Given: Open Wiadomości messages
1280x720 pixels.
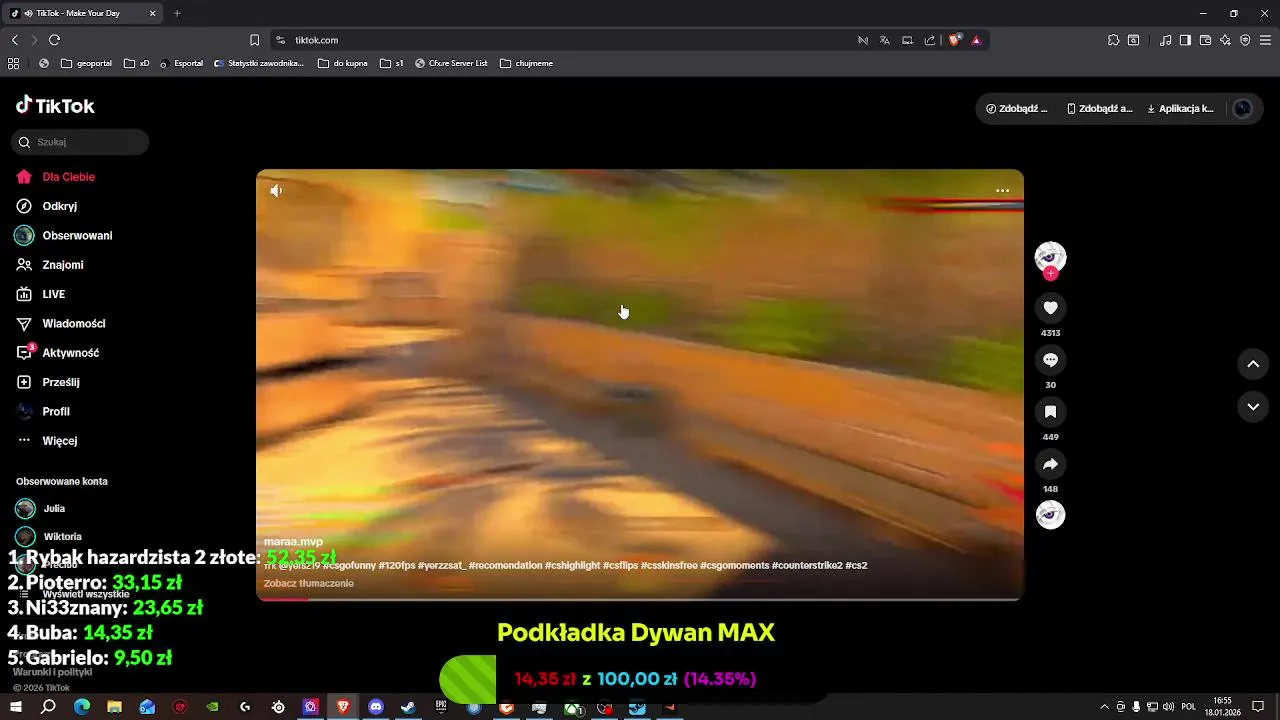Looking at the screenshot, I should click(61, 324).
